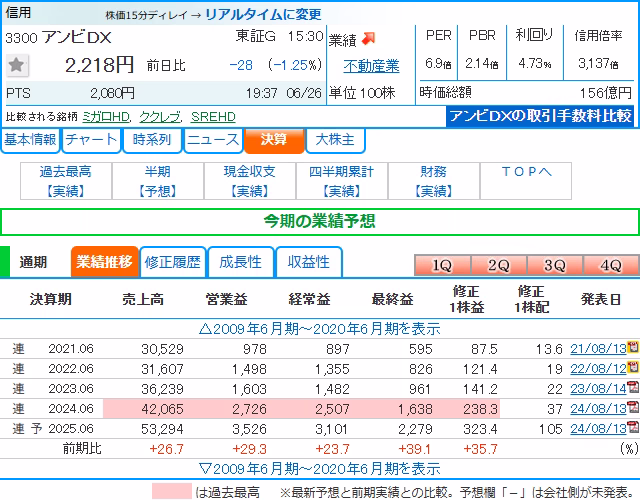The width and height of the screenshot is (640, 500).
Task: Open 24/08/13 link in the 2025.06 row
Action: click(x=598, y=429)
